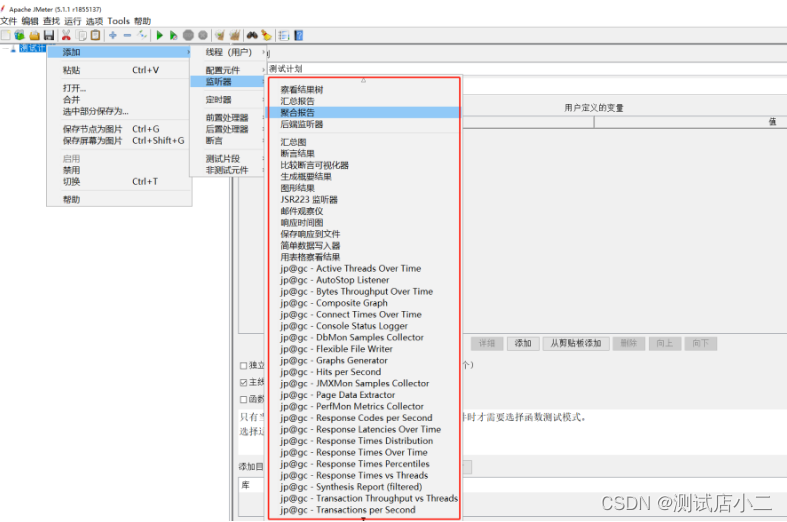Choose 汇总报告 from the listener menu
Image resolution: width=787 pixels, height=522 pixels.
point(364,101)
